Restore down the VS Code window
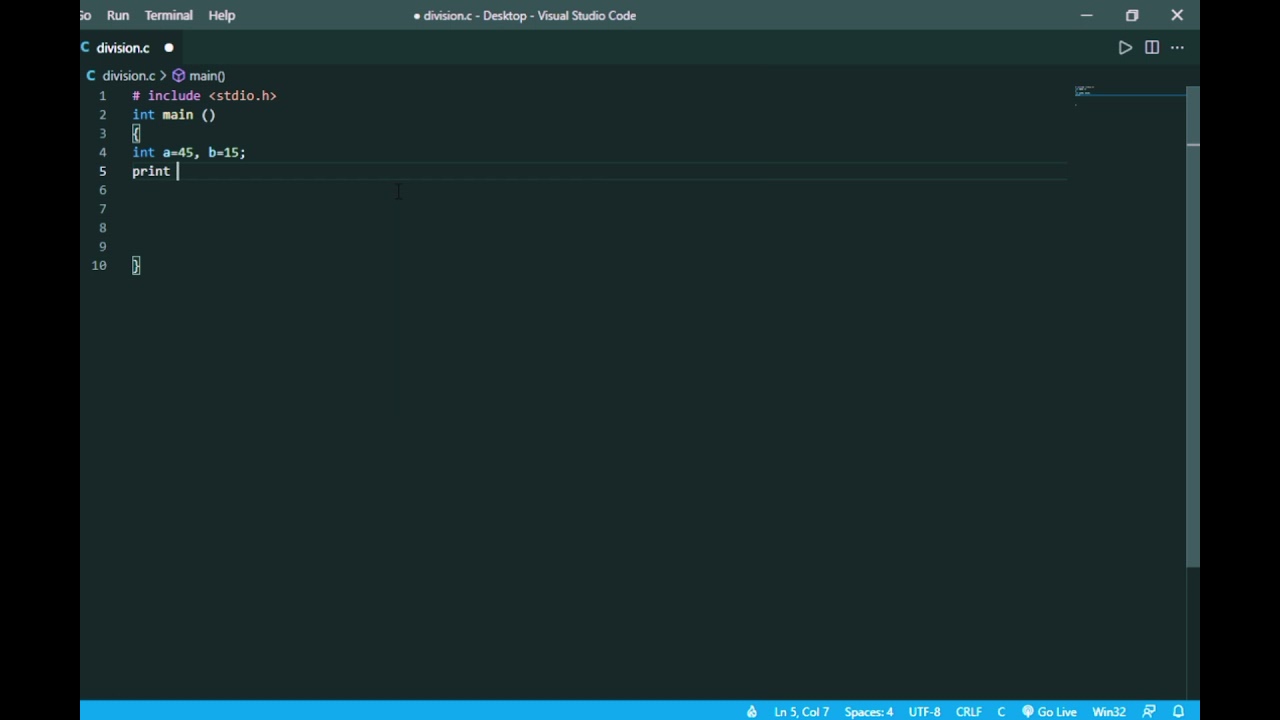 1132,15
